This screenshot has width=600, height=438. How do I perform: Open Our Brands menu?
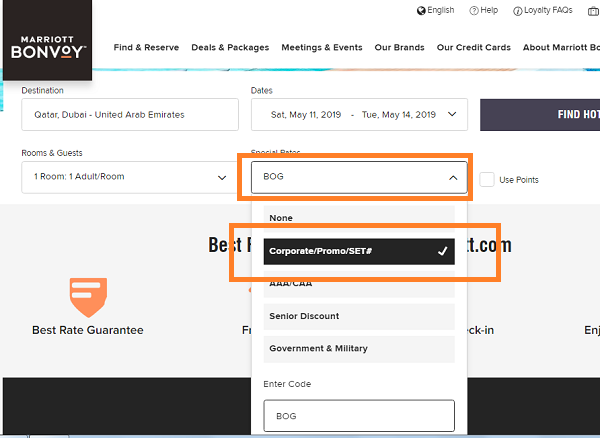pyautogui.click(x=399, y=47)
